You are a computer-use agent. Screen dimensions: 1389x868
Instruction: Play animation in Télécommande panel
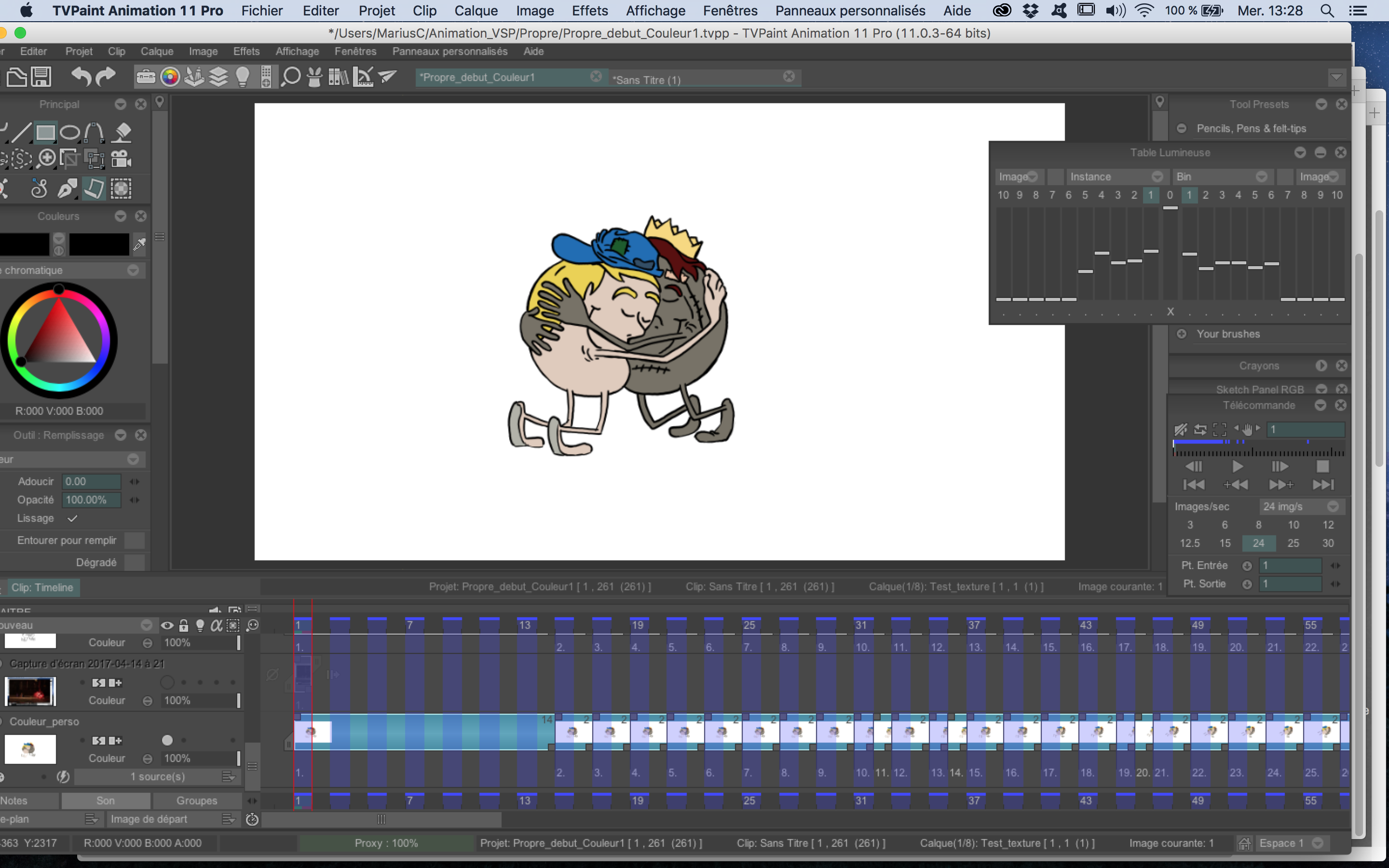[1238, 466]
